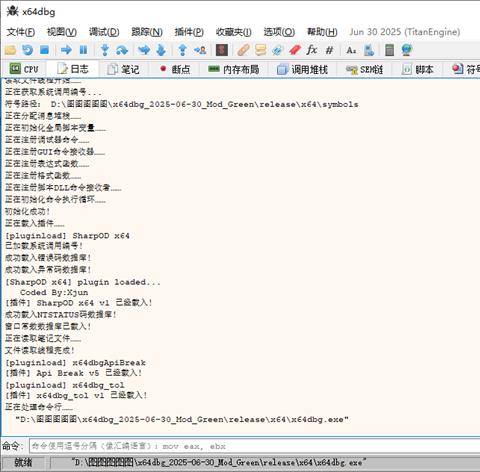Click log line '初始化成功!'
The image size is (480, 472).
coord(27,211)
